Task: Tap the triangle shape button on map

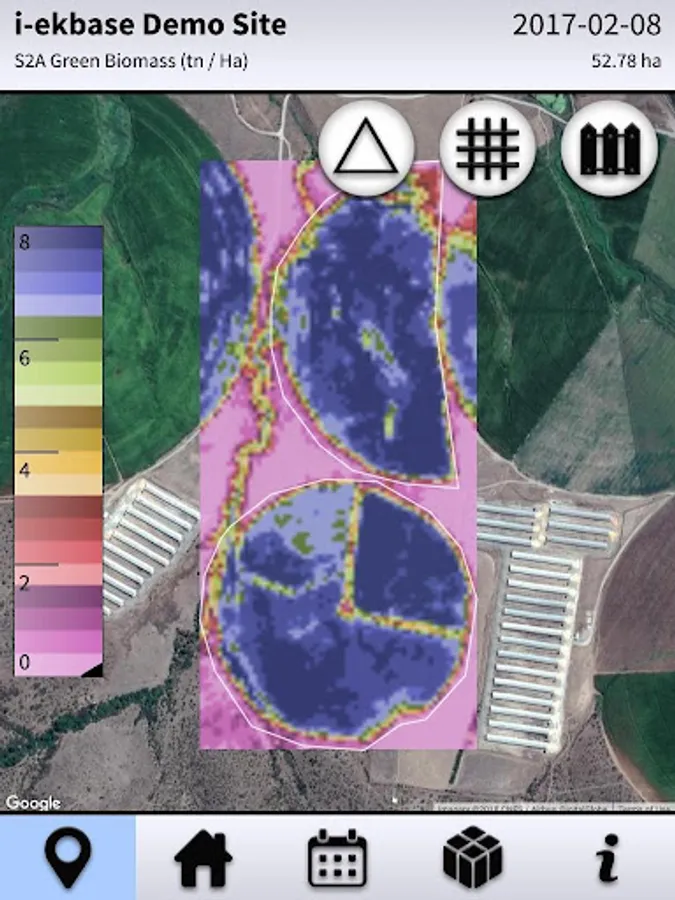Action: point(366,148)
